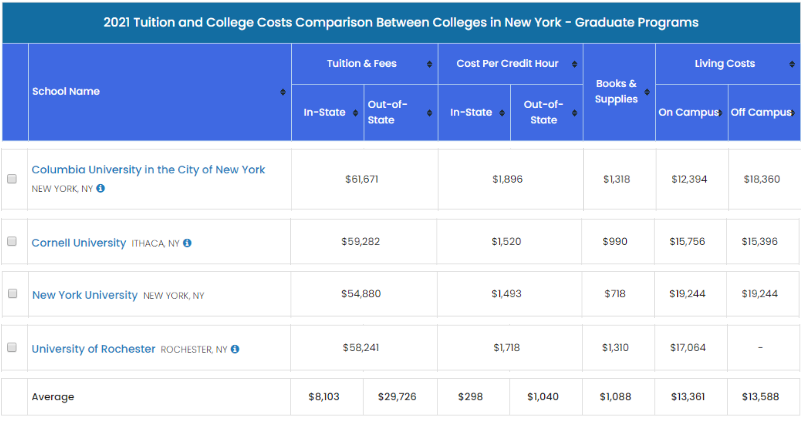The width and height of the screenshot is (806, 421).
Task: Sort Tuition & Fees In-State column
Action: [x=355, y=113]
